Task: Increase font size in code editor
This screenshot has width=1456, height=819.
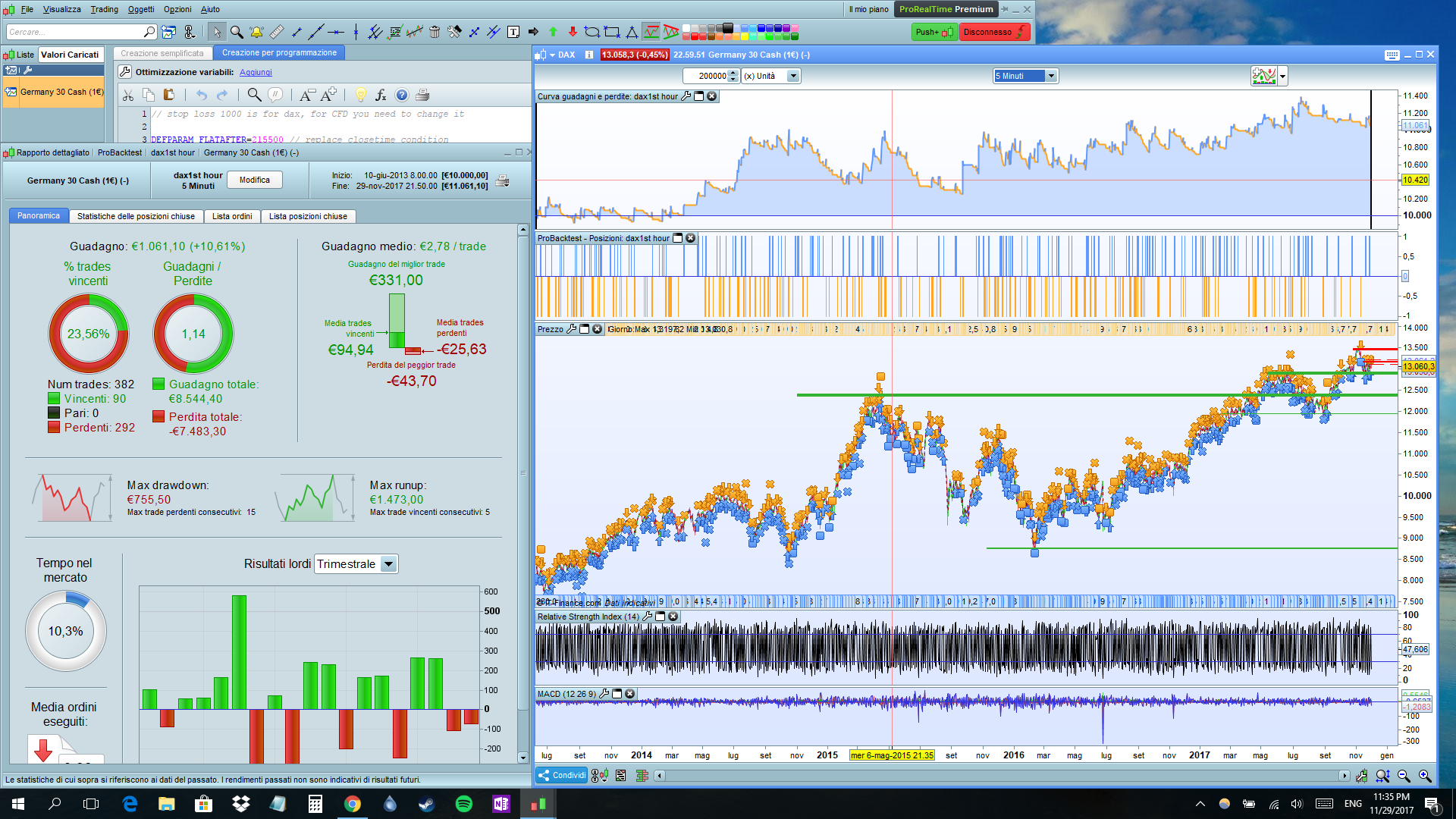Action: click(x=328, y=95)
